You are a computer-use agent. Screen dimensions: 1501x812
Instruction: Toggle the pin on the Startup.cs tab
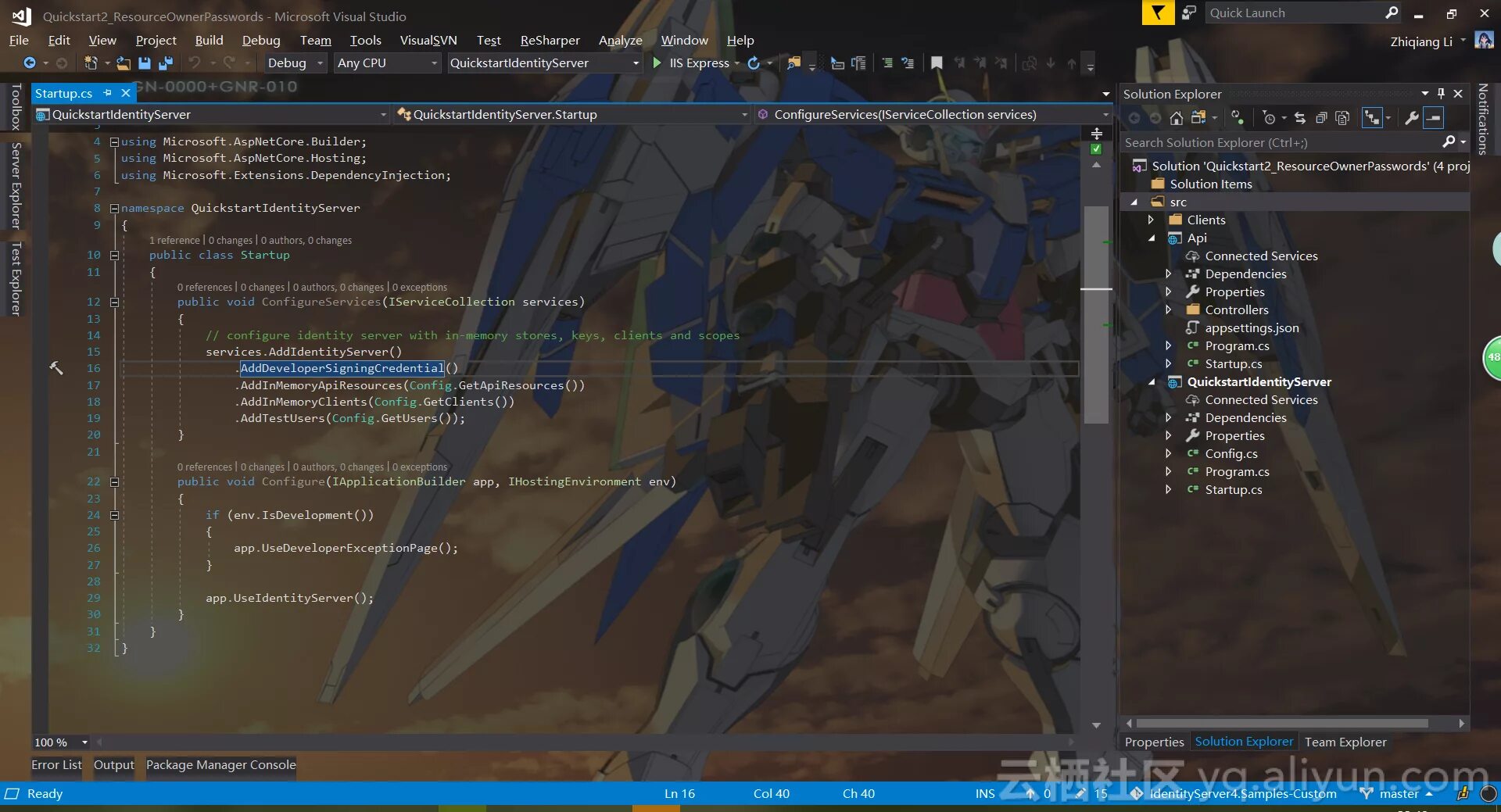coord(107,93)
